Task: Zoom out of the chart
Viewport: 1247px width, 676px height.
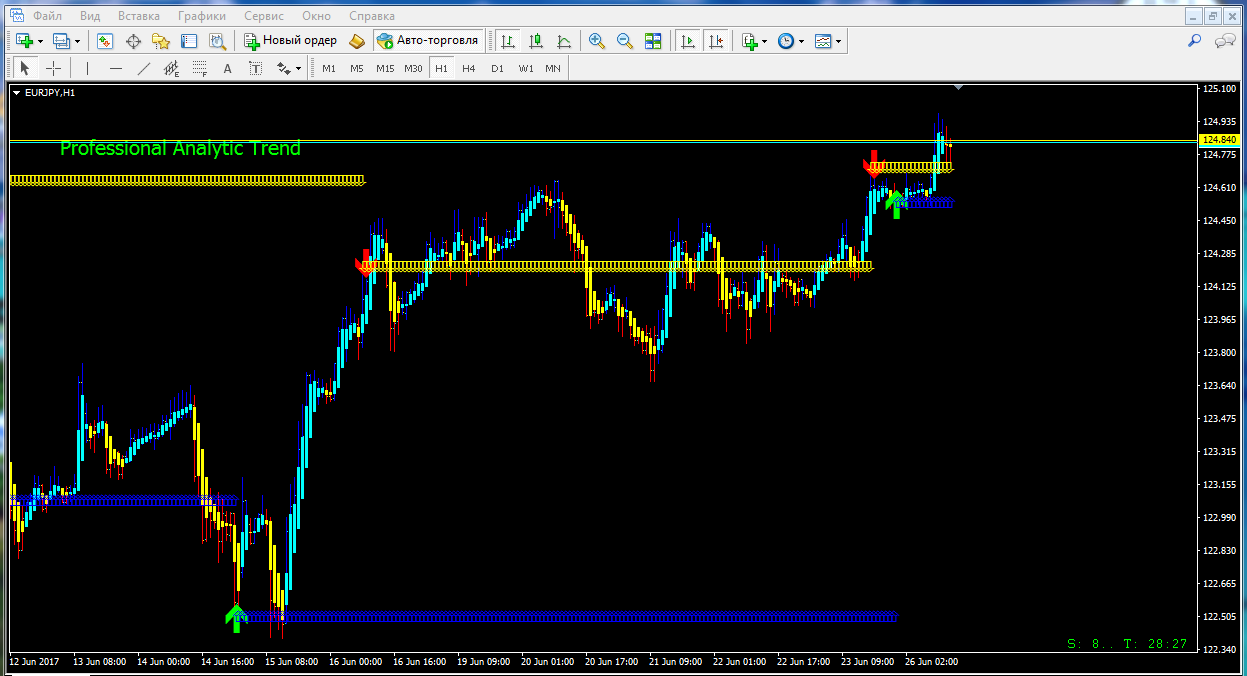Action: [x=625, y=41]
